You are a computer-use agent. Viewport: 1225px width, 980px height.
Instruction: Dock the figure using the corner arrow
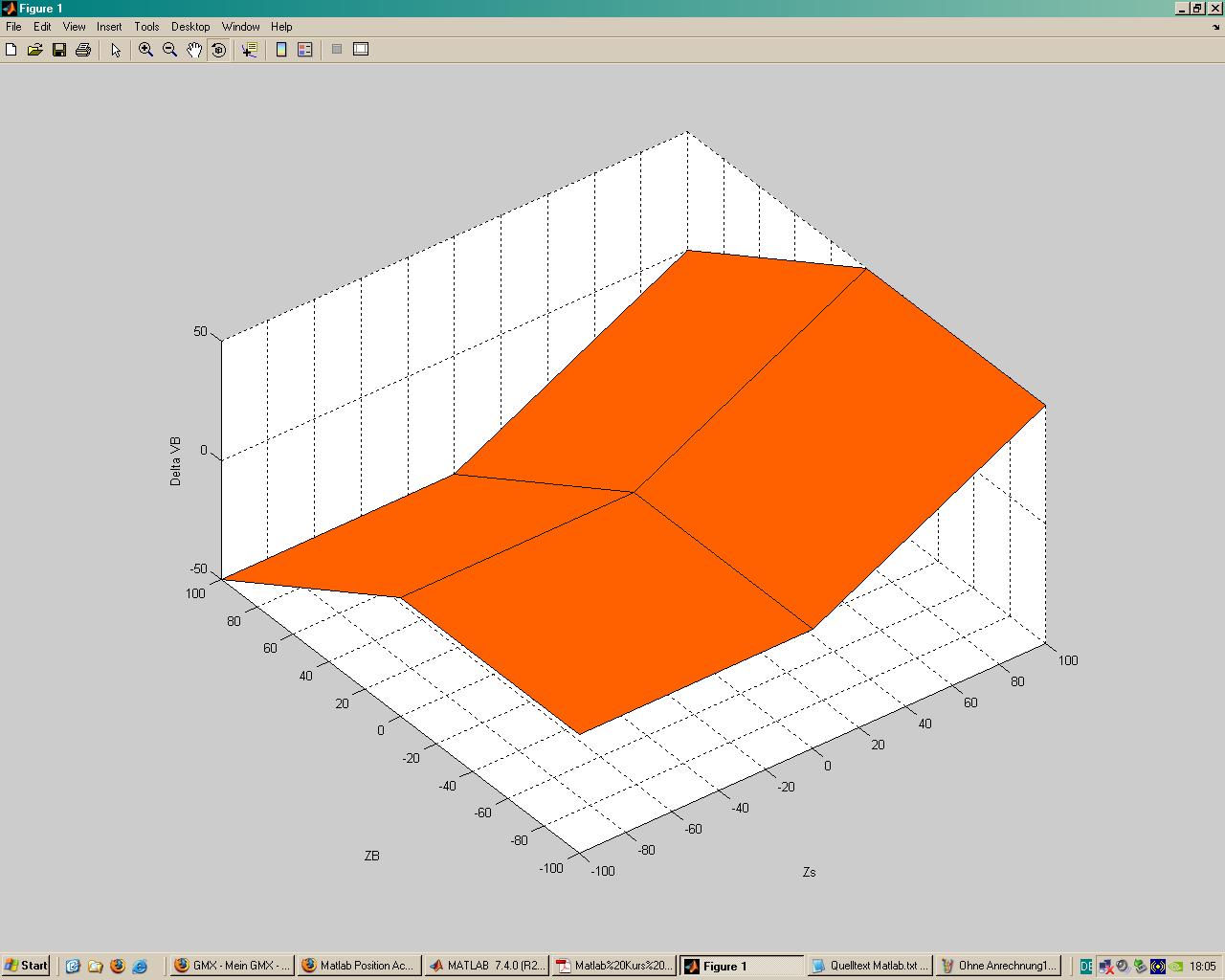coord(1215,27)
